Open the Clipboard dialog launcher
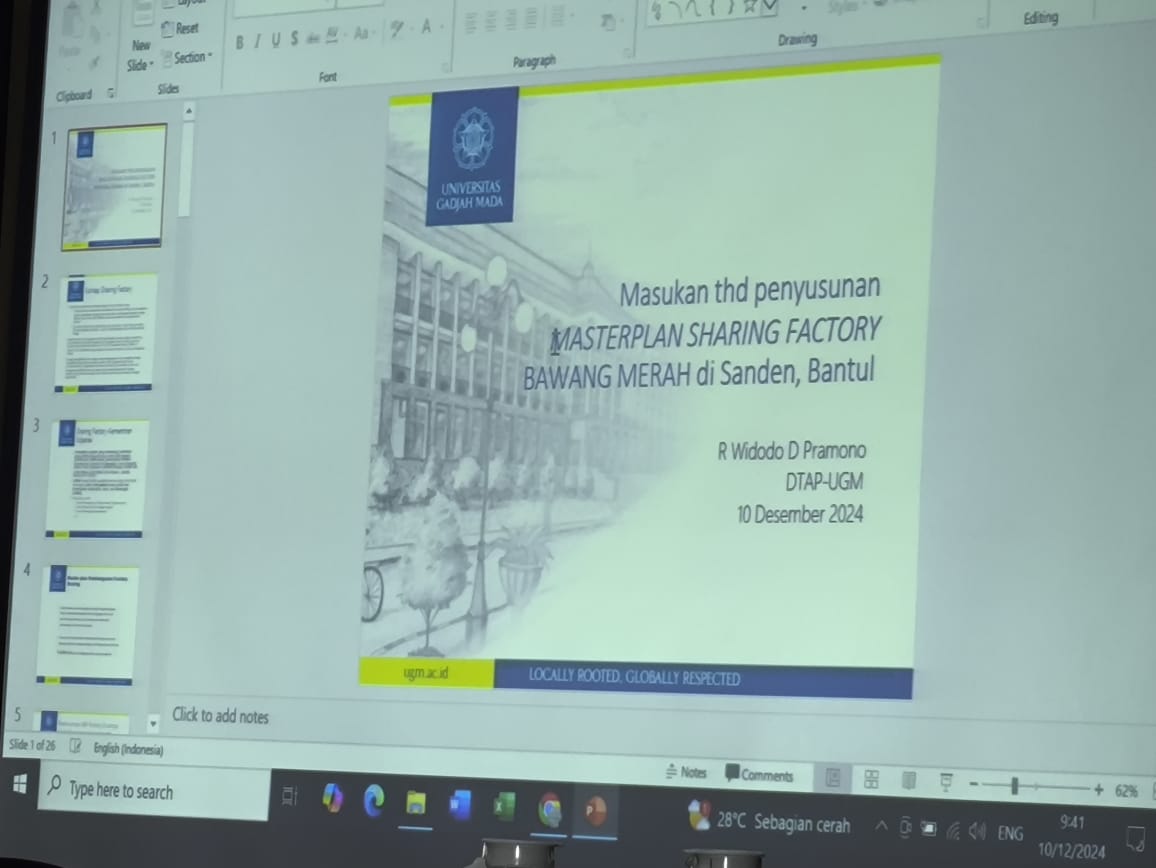This screenshot has width=1156, height=868. click(x=111, y=93)
